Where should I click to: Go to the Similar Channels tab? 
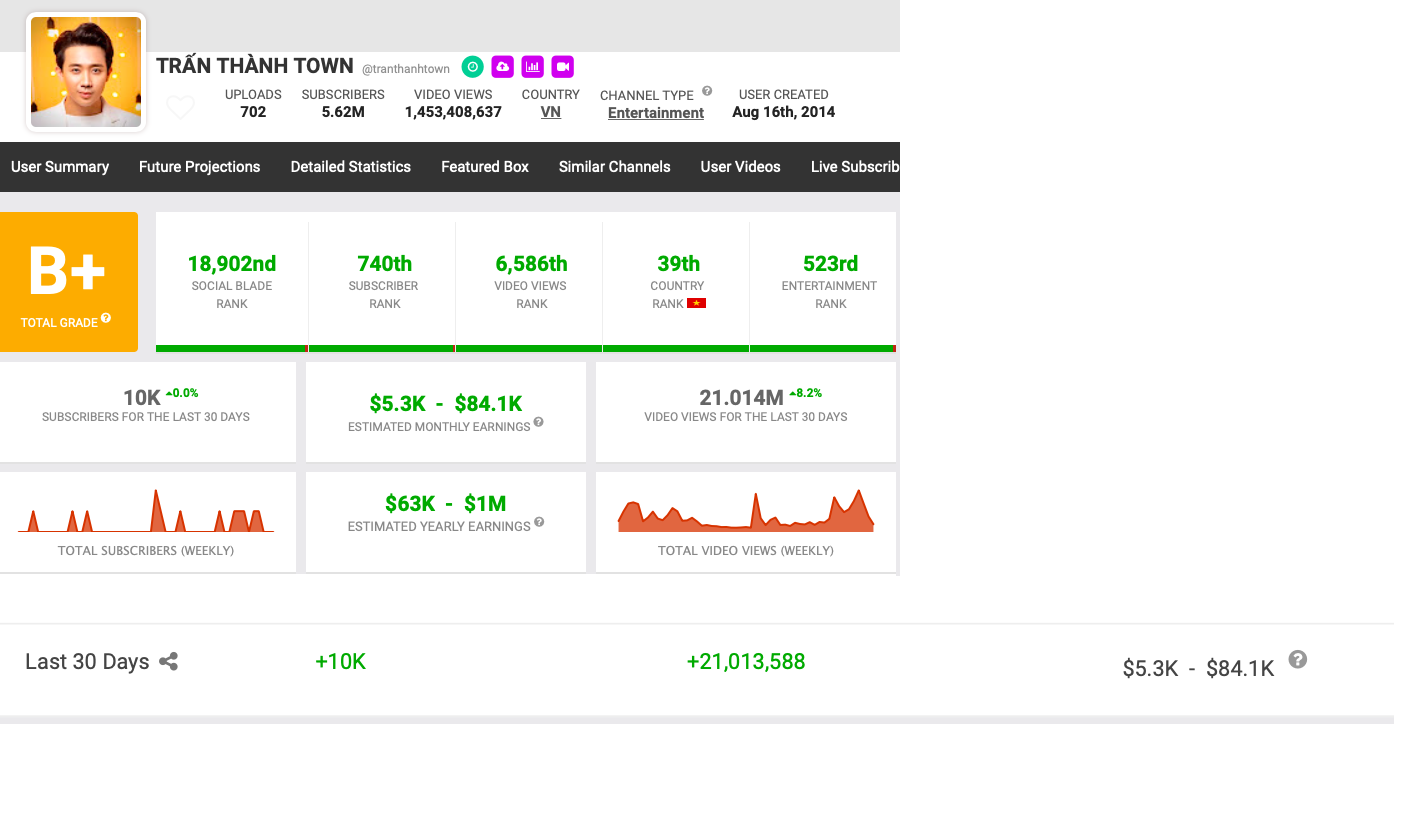pos(614,167)
